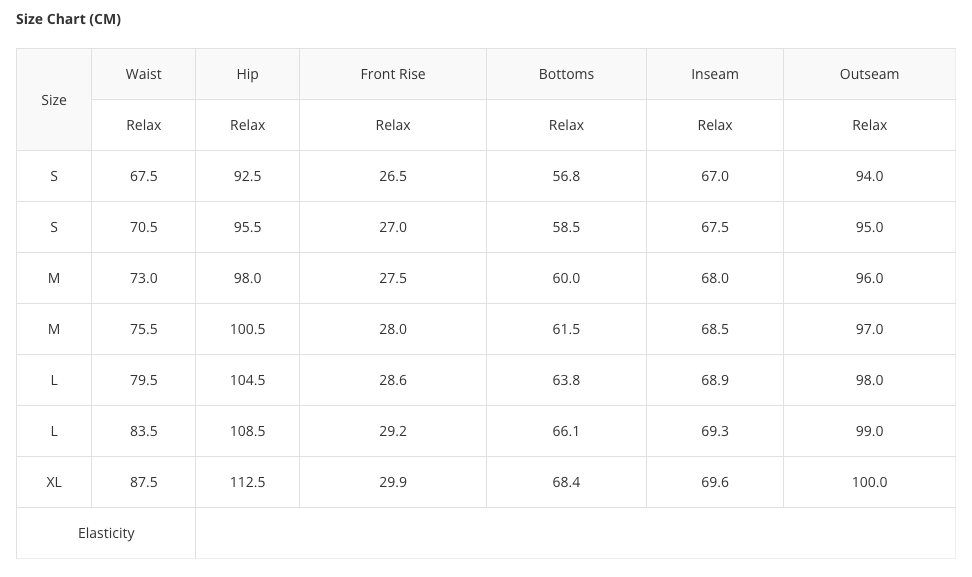Click the 29.9 front rise value
The width and height of the screenshot is (972, 577).
click(392, 482)
